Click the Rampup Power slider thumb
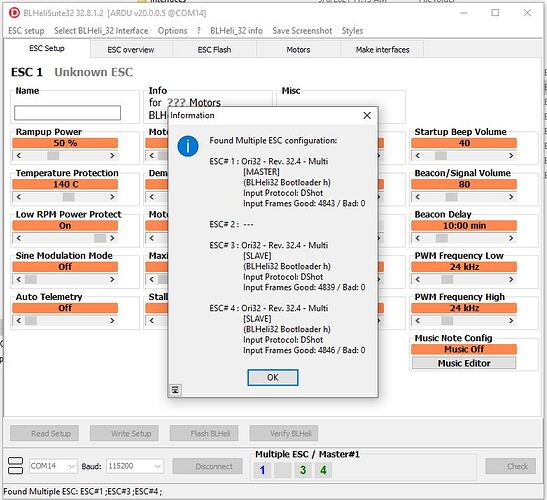Viewport: 547px width, 500px height. 53,156
